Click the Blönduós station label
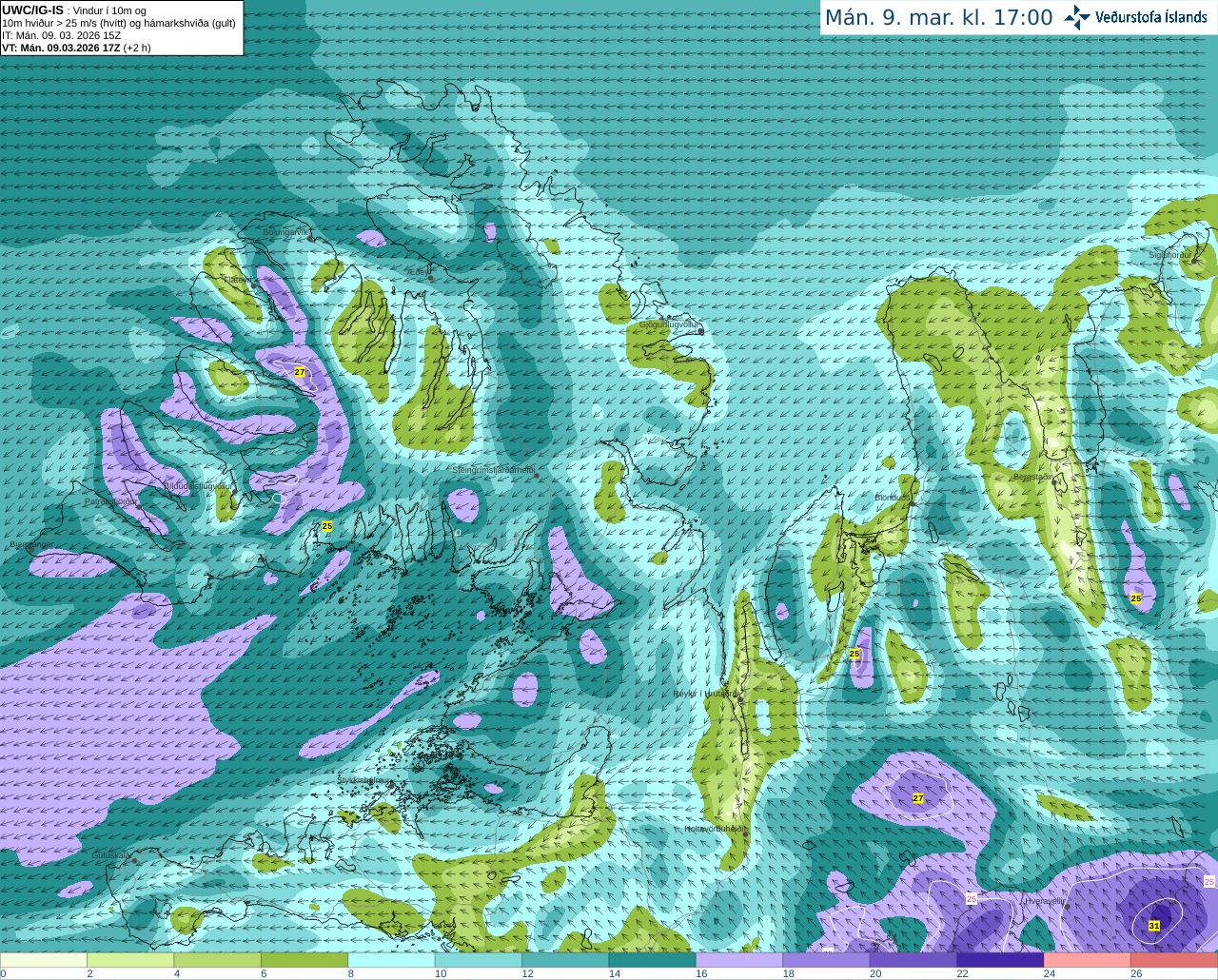Viewport: 1218px width, 980px height. click(893, 498)
